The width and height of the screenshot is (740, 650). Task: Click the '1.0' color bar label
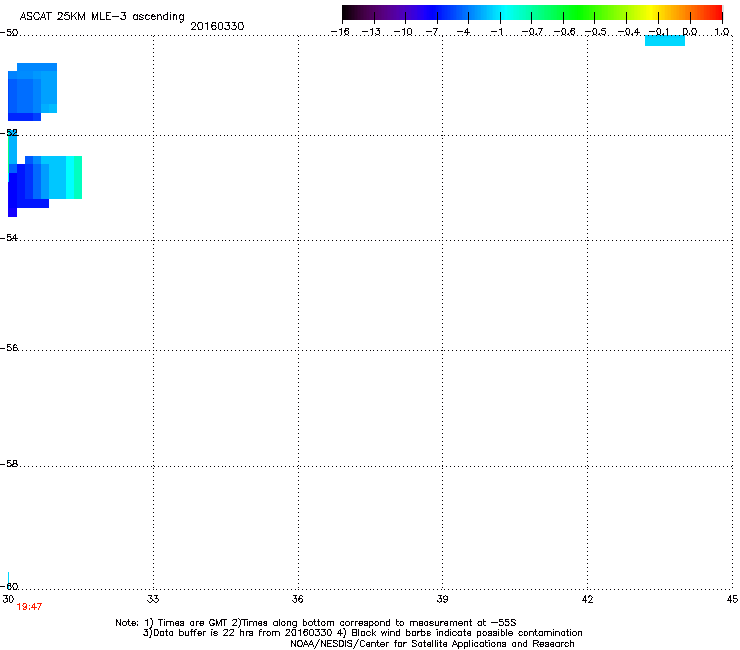click(x=722, y=32)
